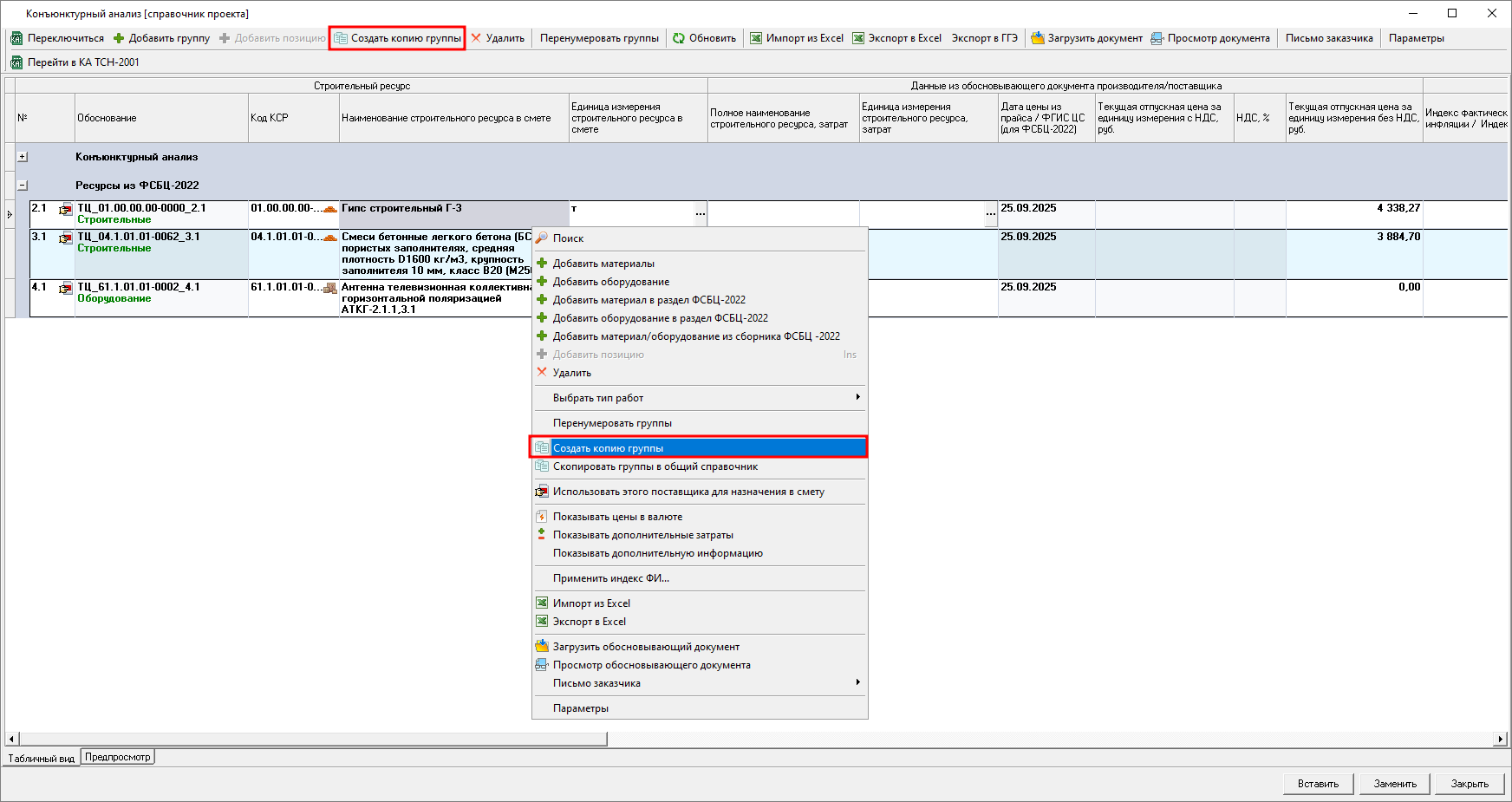This screenshot has width=1512, height=802.
Task: Click toolbar button Перенумеровать группы
Action: 599,38
